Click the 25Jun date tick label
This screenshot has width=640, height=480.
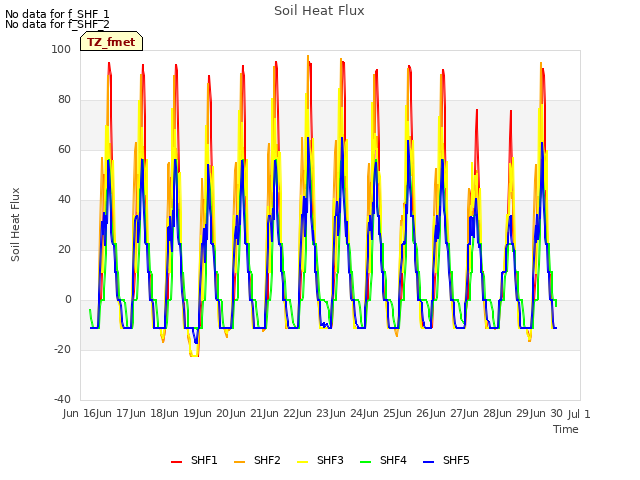(x=398, y=413)
